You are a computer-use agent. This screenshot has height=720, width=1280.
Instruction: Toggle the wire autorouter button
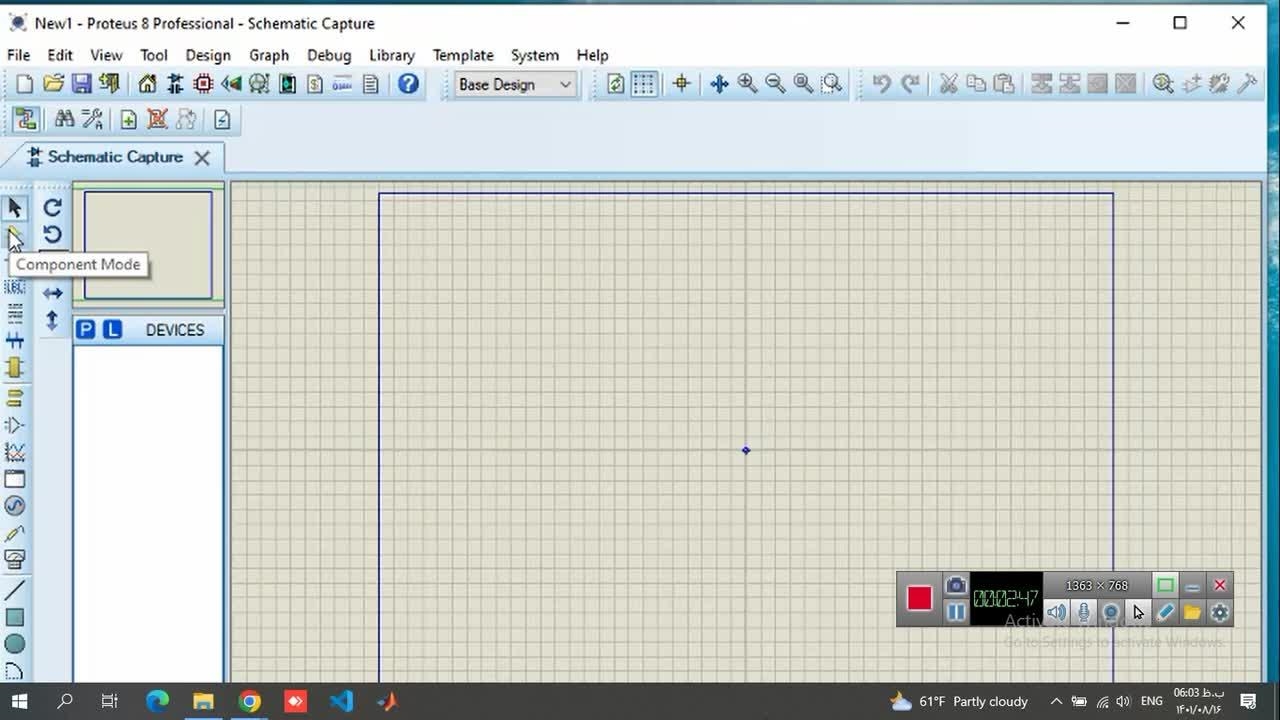coord(26,120)
